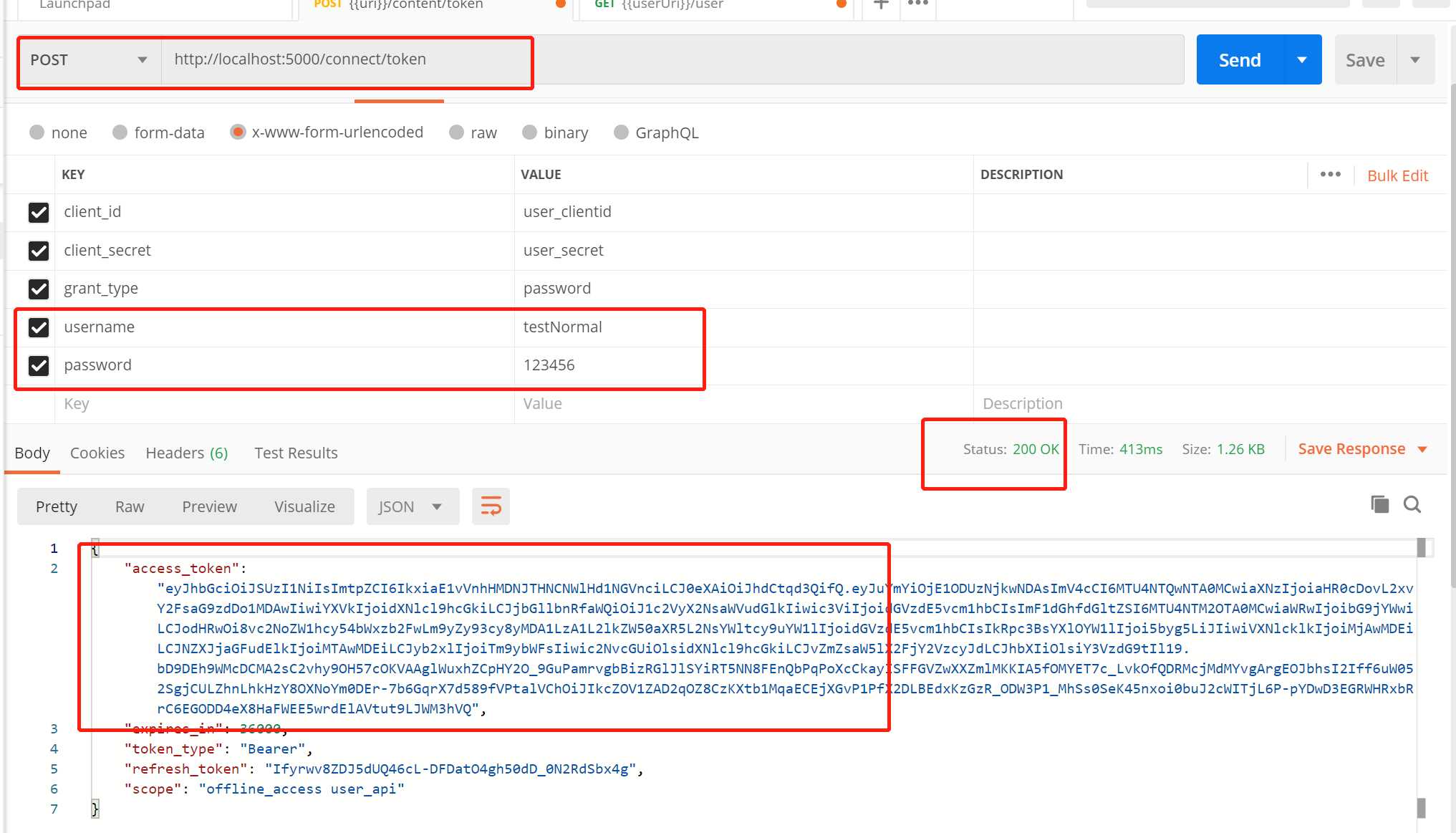
Task: Uncheck the password parameter row
Action: point(39,365)
